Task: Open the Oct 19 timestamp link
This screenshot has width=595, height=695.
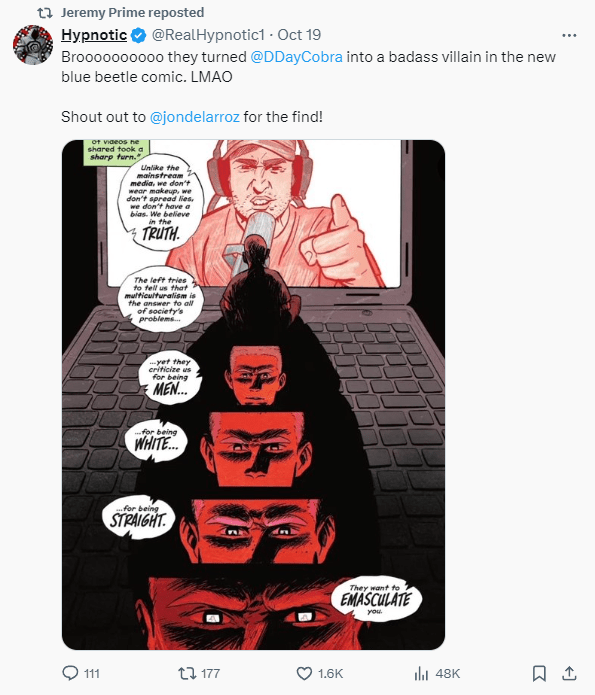Action: tap(299, 35)
